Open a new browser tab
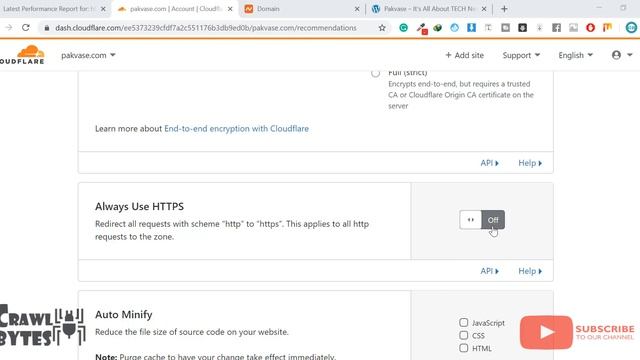Screen dimensions: 640x360 coord(504,9)
